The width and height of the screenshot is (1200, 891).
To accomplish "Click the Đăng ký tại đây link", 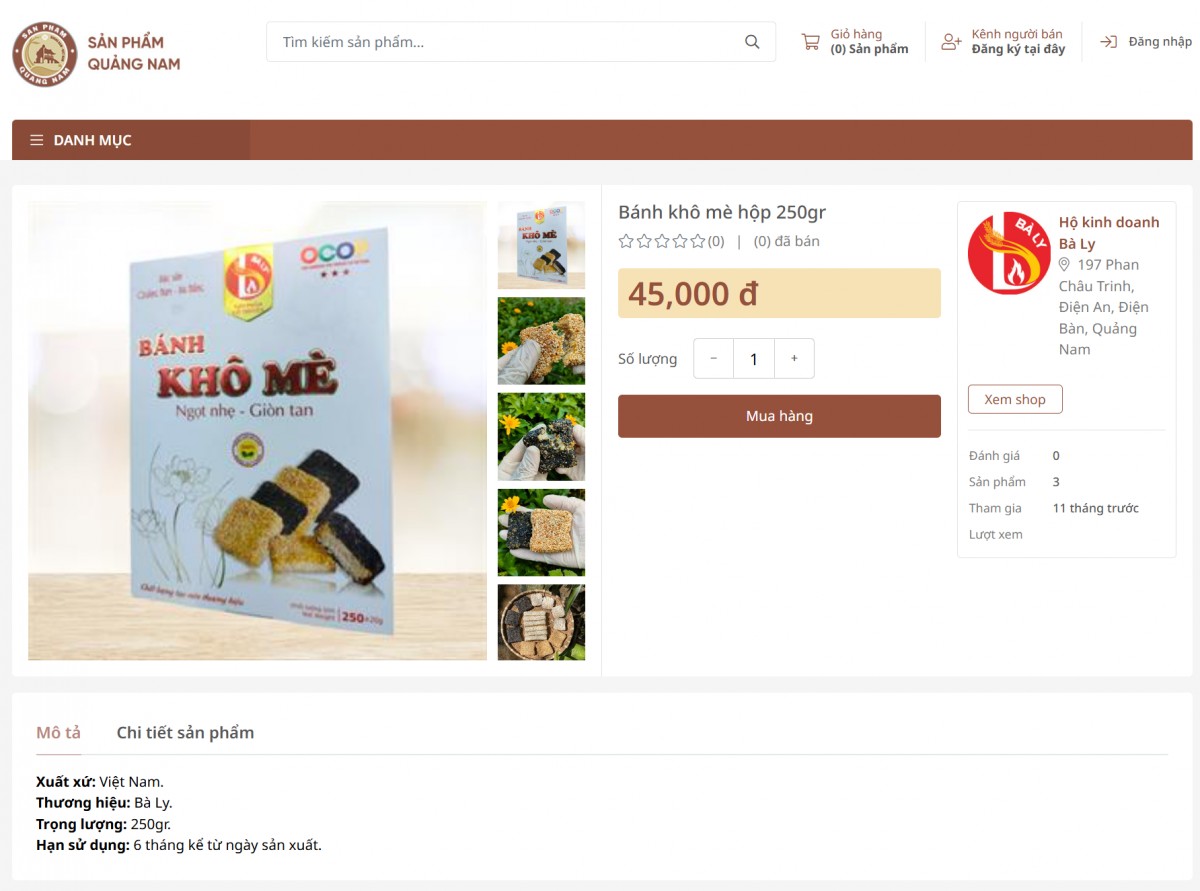I will [x=1018, y=49].
